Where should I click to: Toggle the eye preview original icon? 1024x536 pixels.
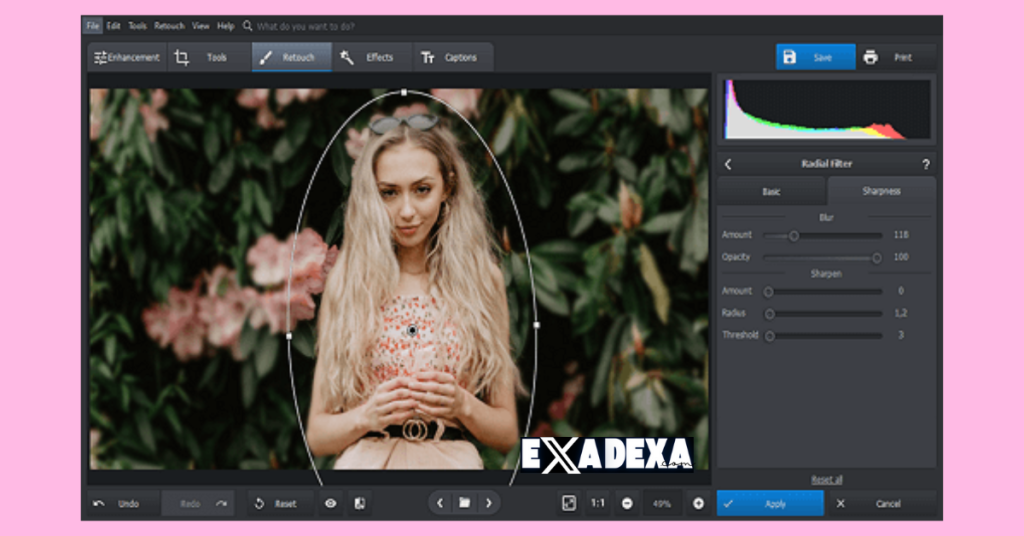point(330,503)
